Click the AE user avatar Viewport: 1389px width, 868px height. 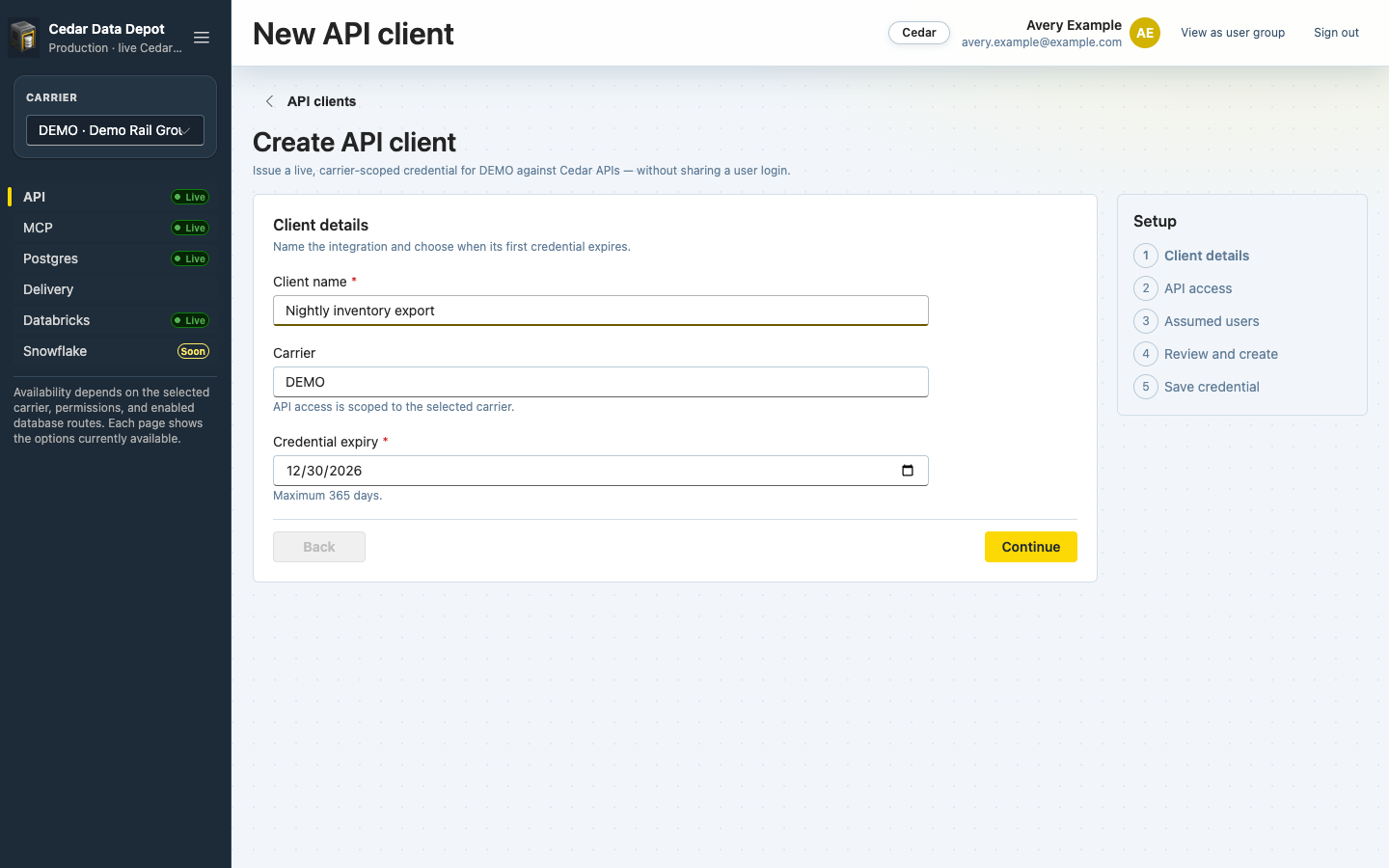coord(1145,33)
